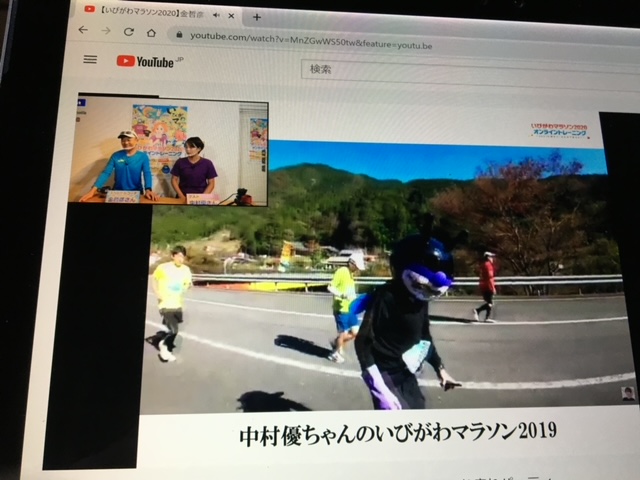
Task: Open the browser home page icon
Action: pos(151,33)
